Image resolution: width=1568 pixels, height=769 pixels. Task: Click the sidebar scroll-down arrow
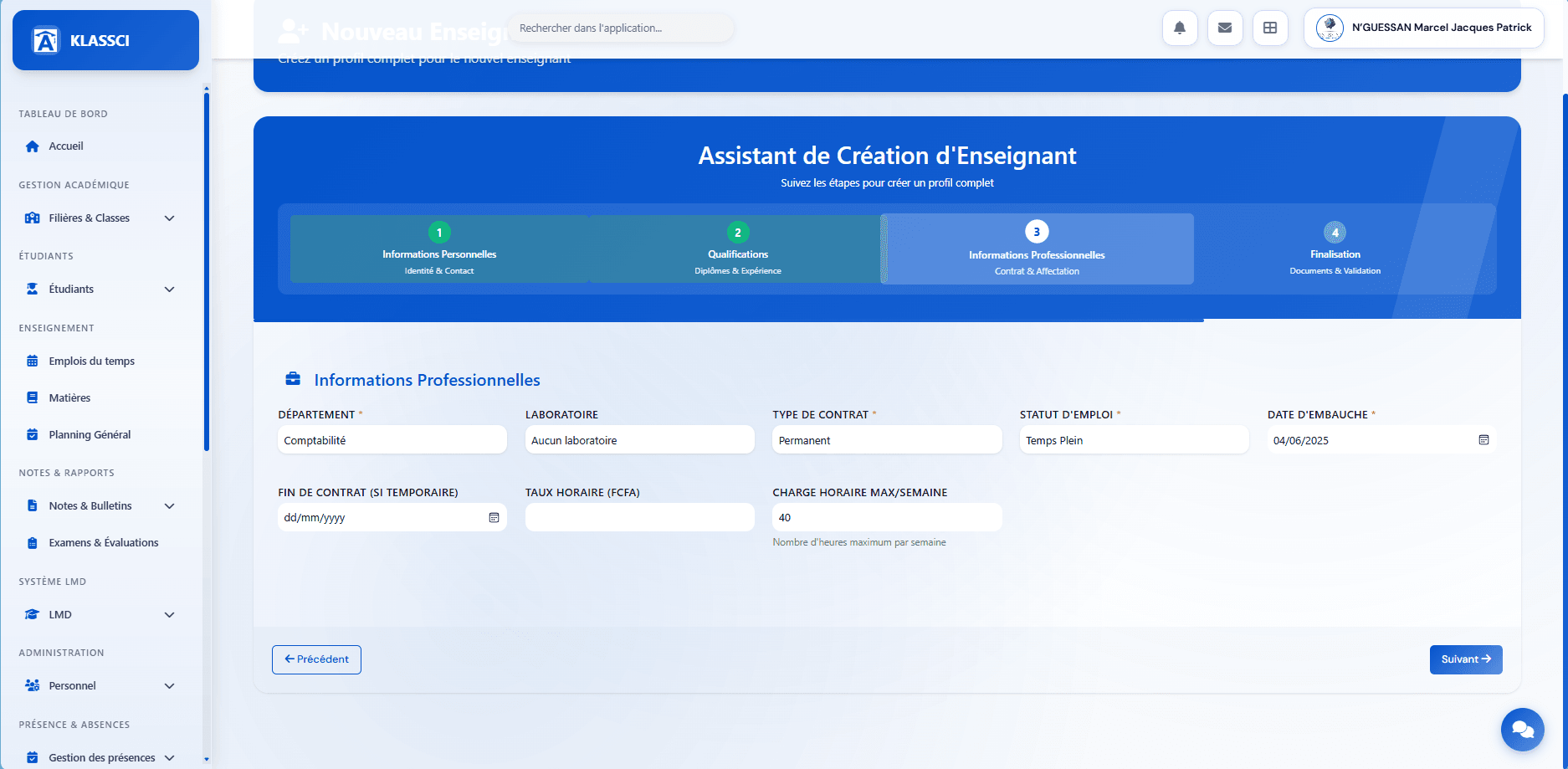[207, 760]
